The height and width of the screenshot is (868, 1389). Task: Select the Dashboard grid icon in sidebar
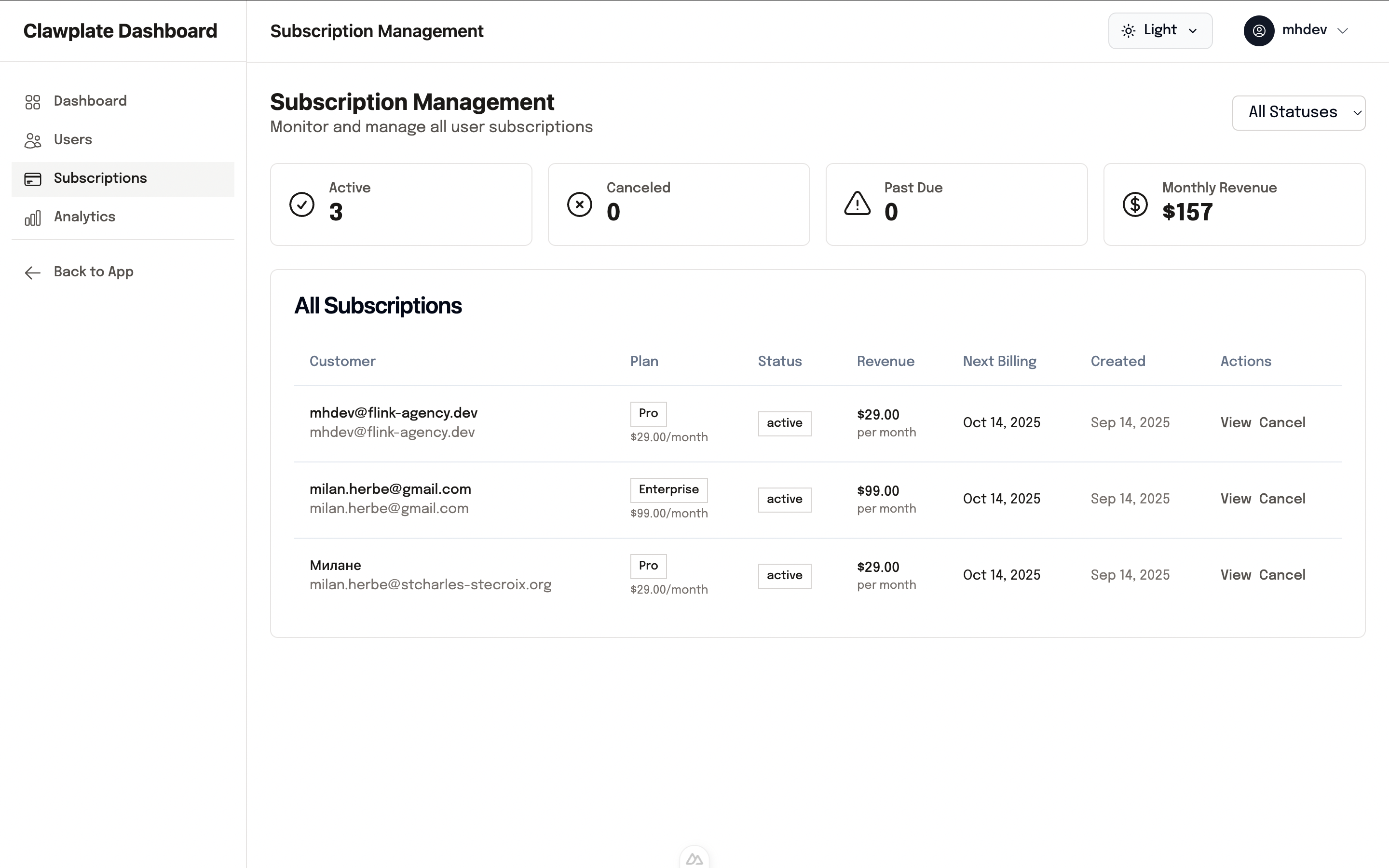(33, 102)
